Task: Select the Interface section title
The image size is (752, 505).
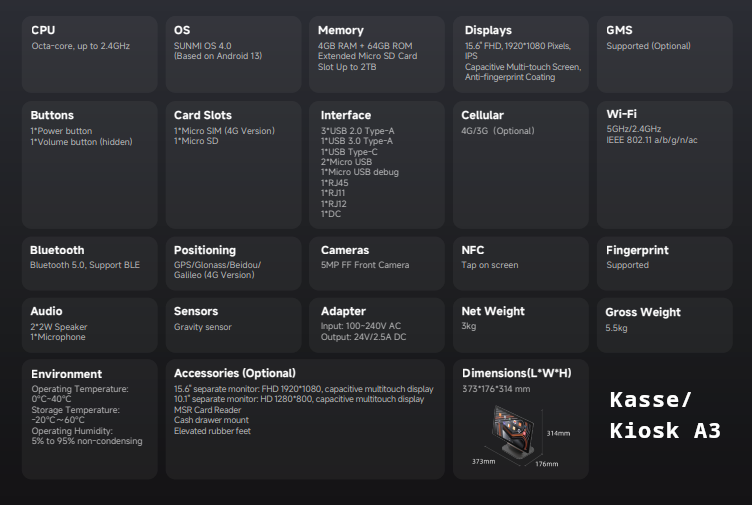Action: tap(346, 115)
